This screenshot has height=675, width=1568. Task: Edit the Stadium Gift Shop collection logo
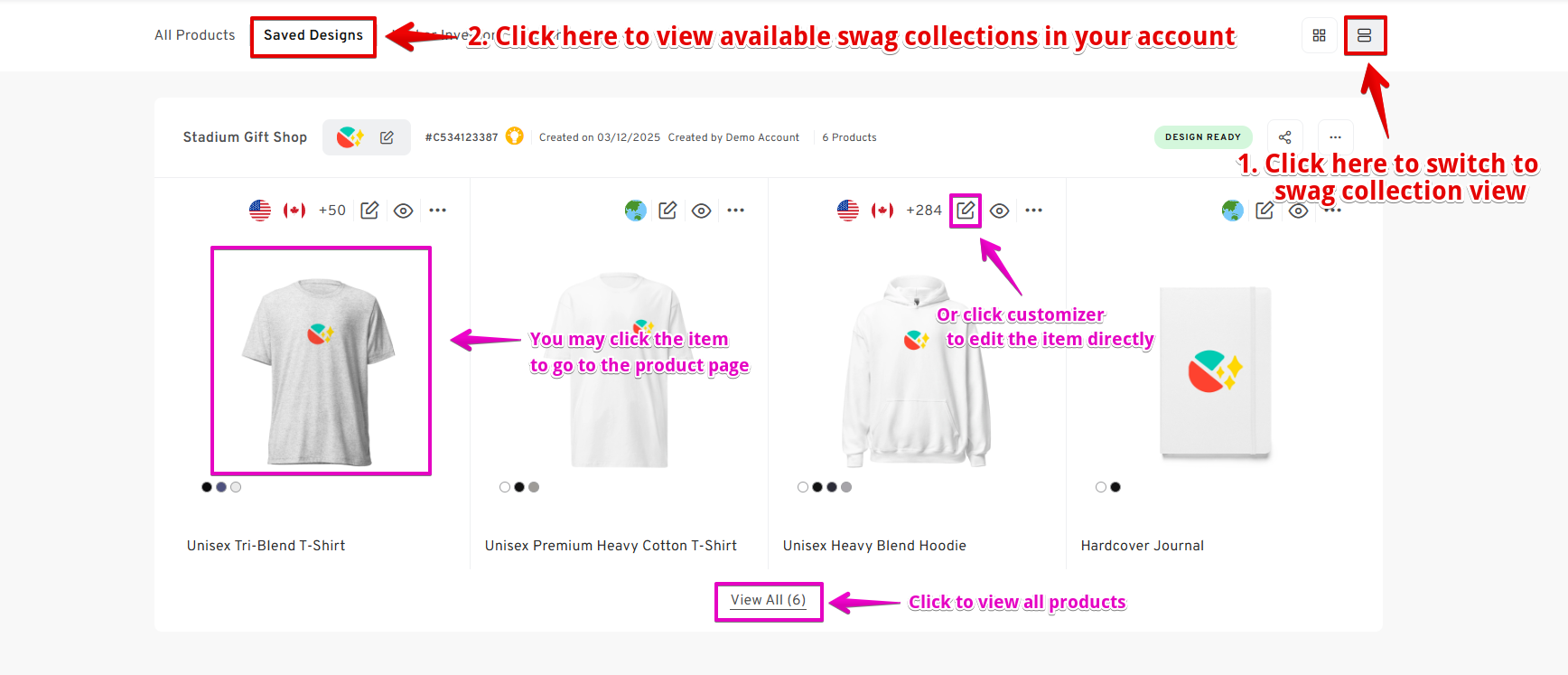point(387,137)
